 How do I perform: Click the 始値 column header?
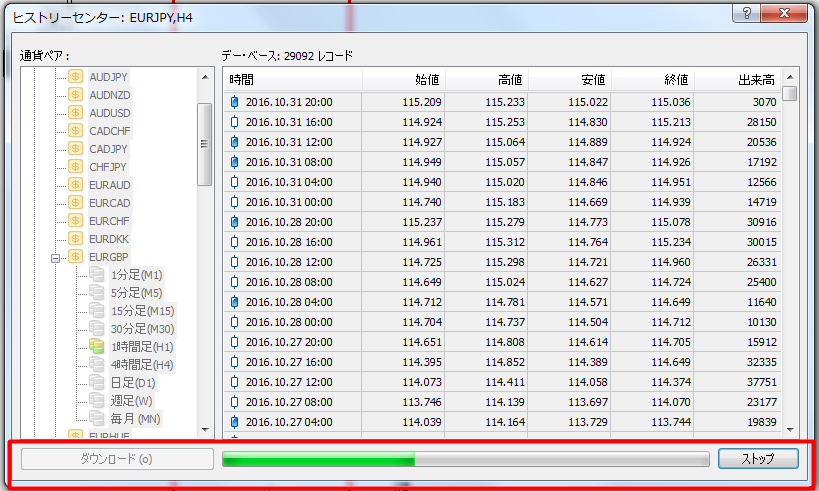(404, 80)
